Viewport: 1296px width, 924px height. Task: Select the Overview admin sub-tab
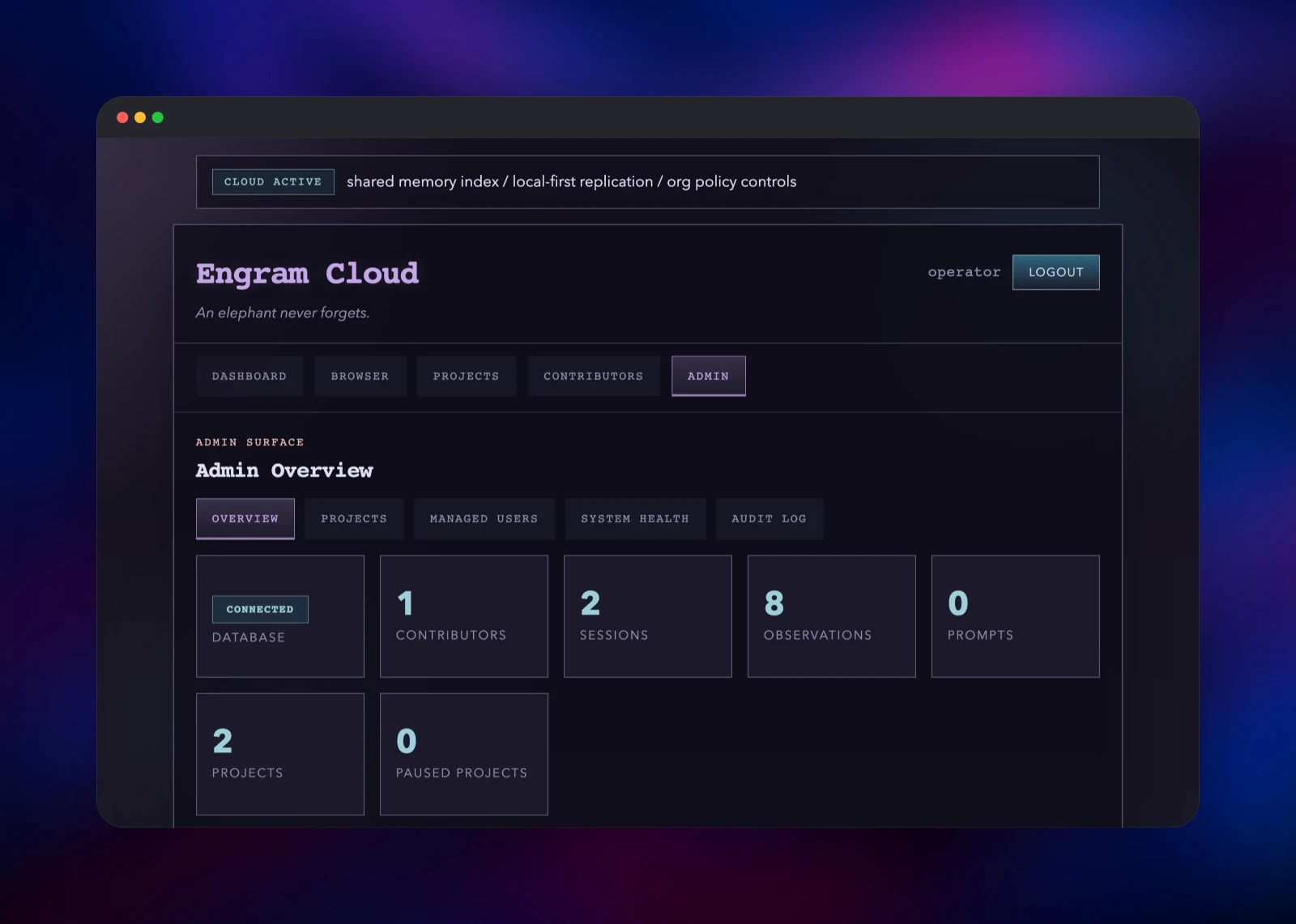coord(245,518)
